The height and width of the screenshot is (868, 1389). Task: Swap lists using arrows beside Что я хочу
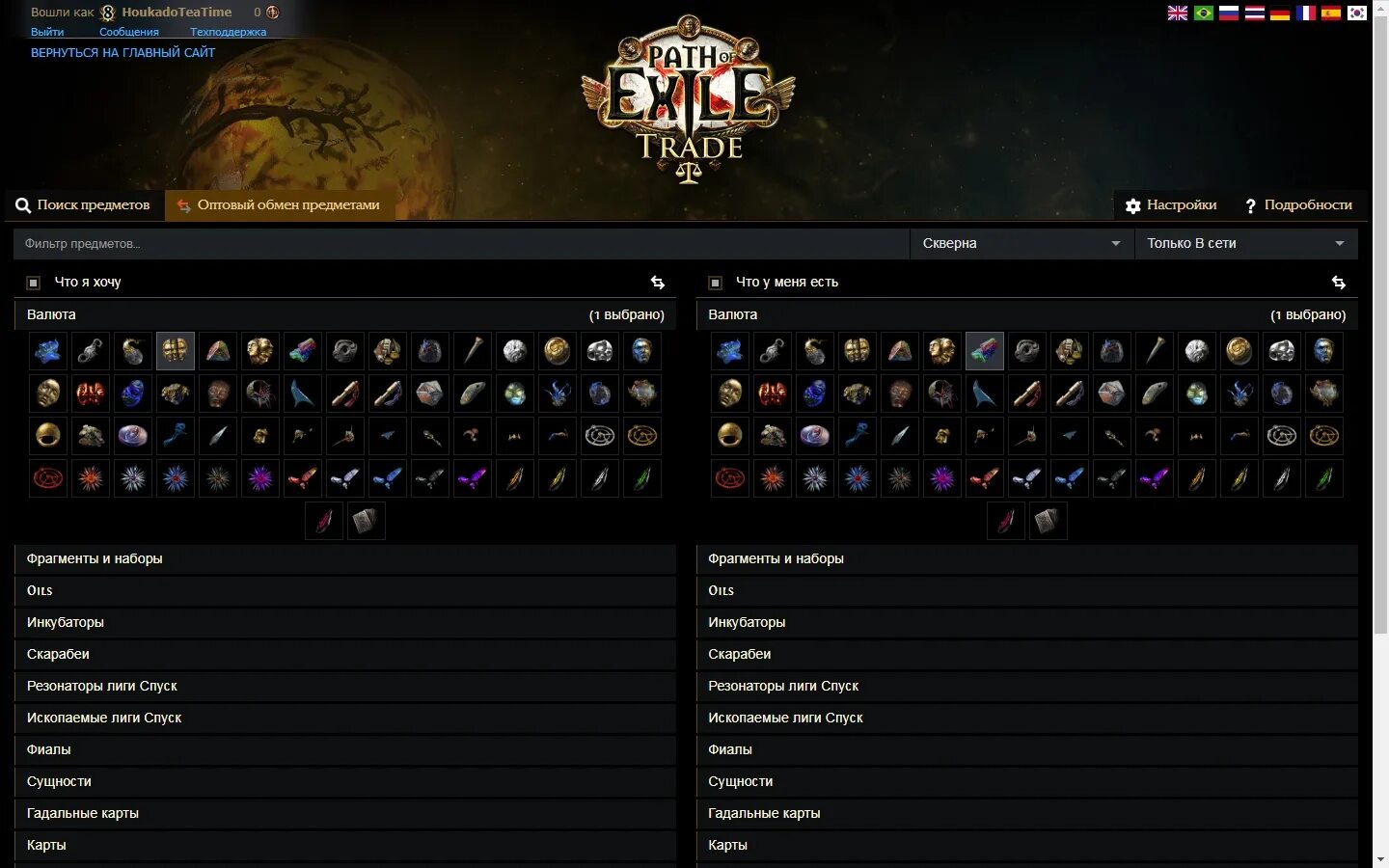click(658, 283)
